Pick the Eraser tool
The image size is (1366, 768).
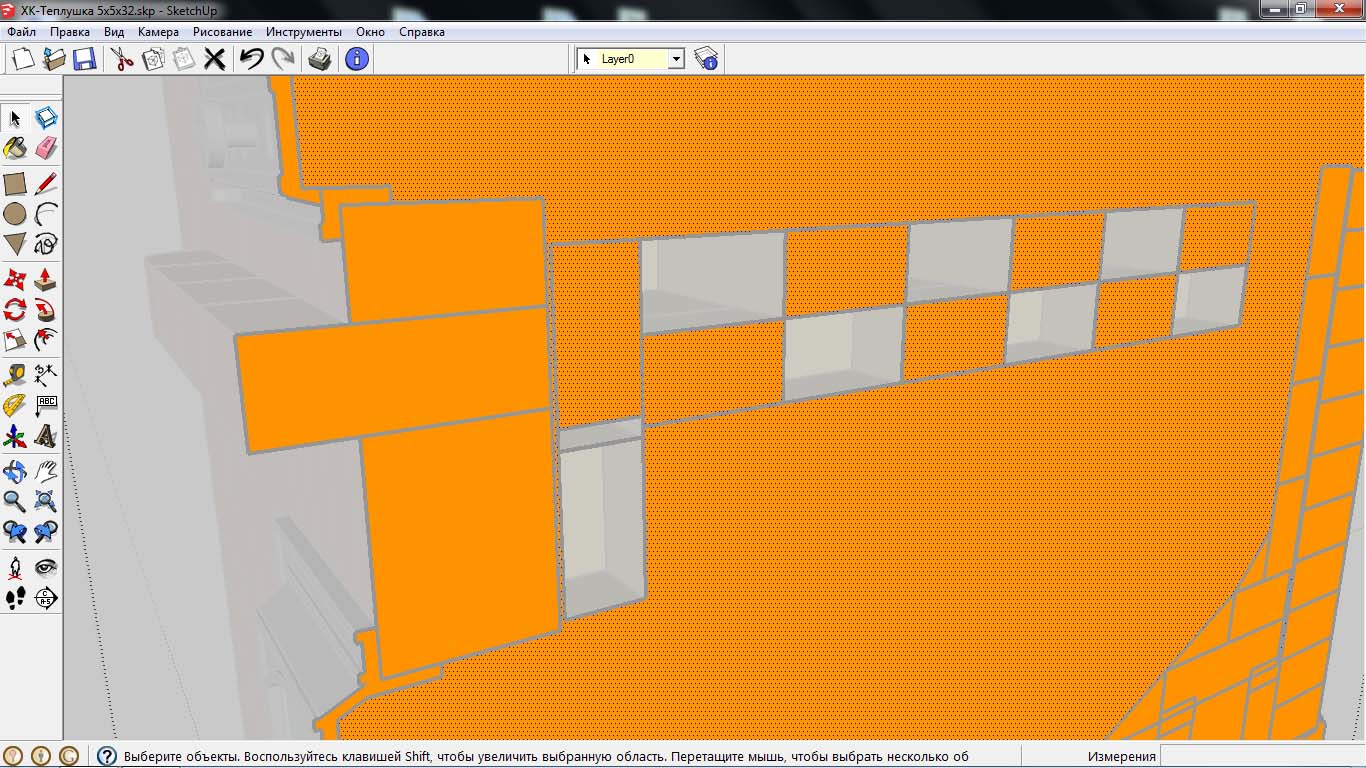pos(46,149)
